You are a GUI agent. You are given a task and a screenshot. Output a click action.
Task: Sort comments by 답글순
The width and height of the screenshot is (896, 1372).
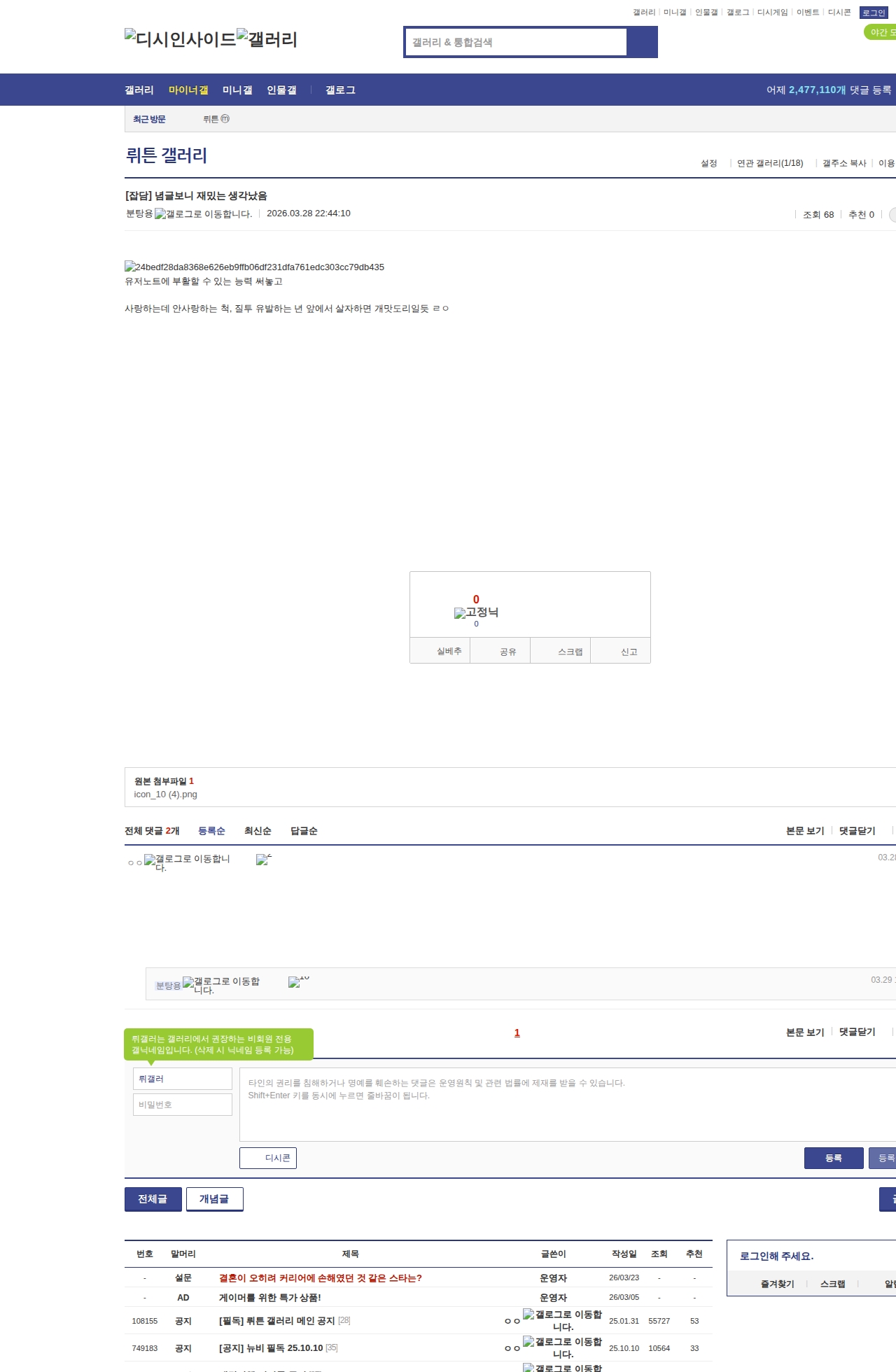(x=304, y=831)
